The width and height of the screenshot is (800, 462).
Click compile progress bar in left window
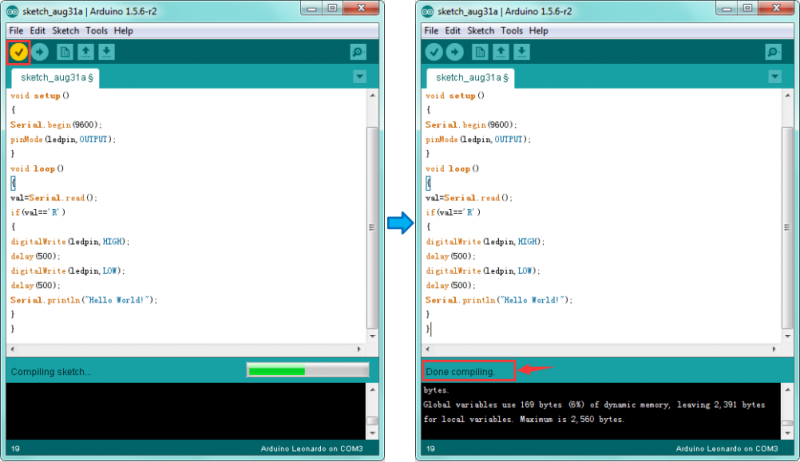point(308,371)
